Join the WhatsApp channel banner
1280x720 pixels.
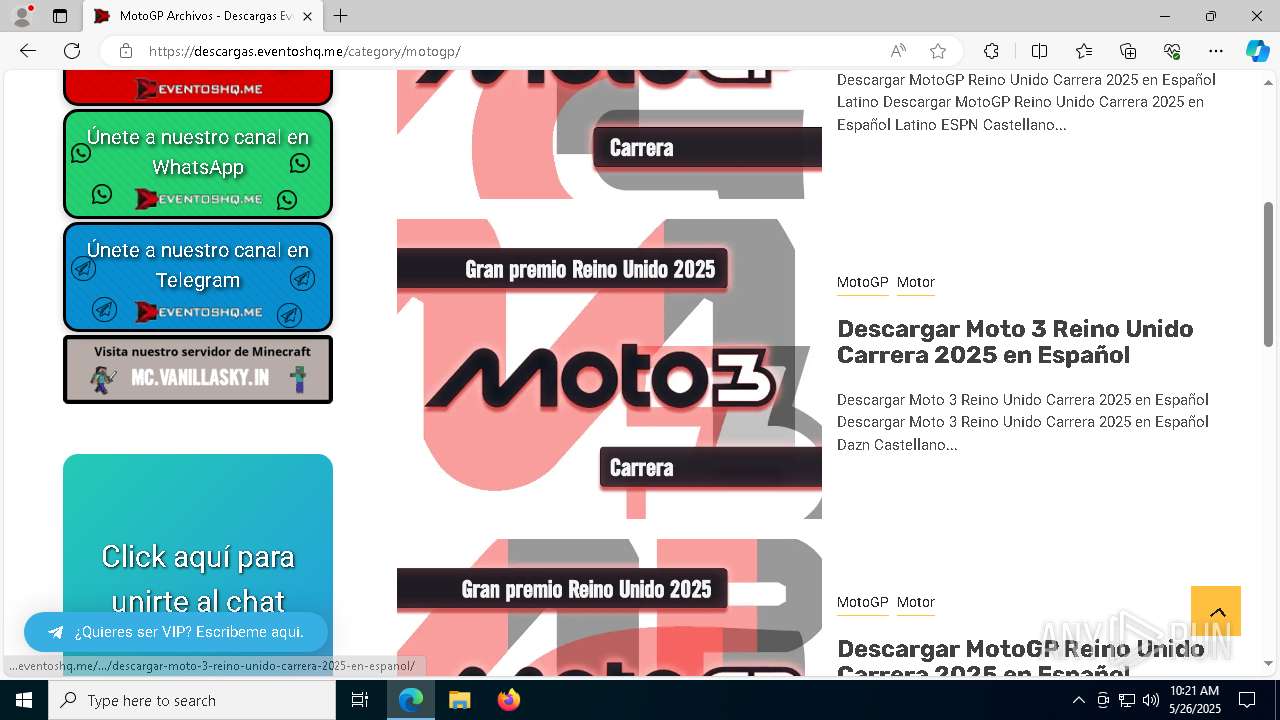(x=198, y=164)
